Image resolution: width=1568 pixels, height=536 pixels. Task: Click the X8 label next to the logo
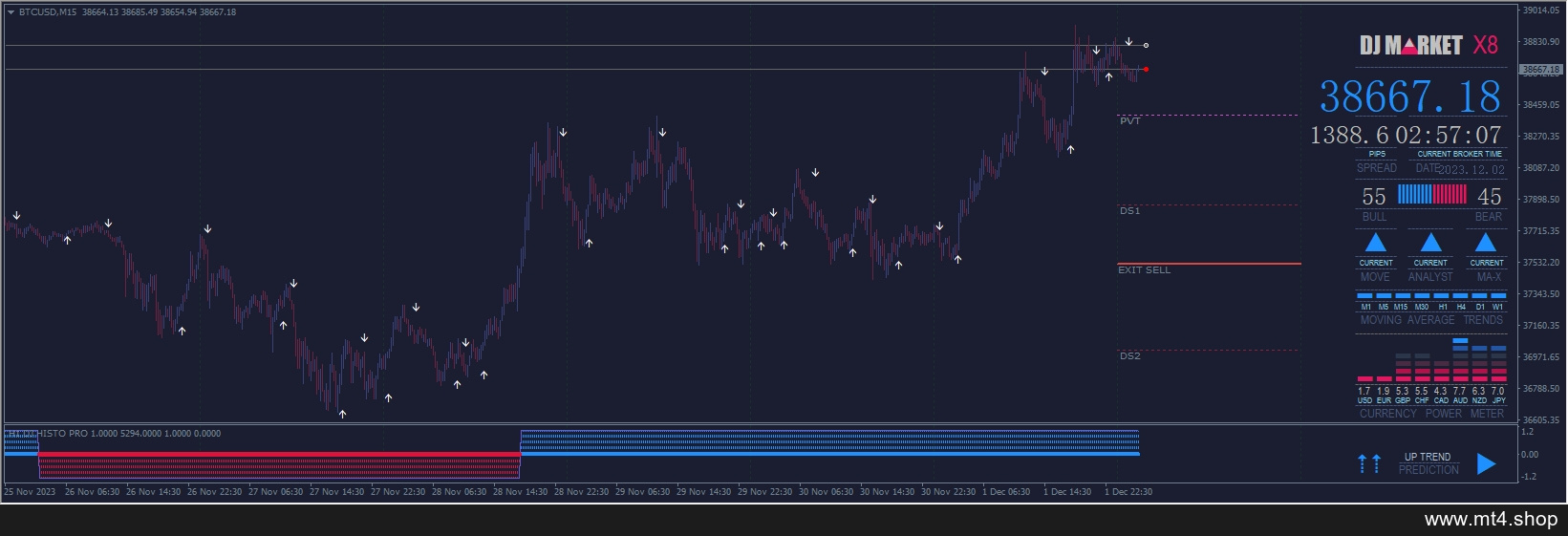click(x=1485, y=45)
